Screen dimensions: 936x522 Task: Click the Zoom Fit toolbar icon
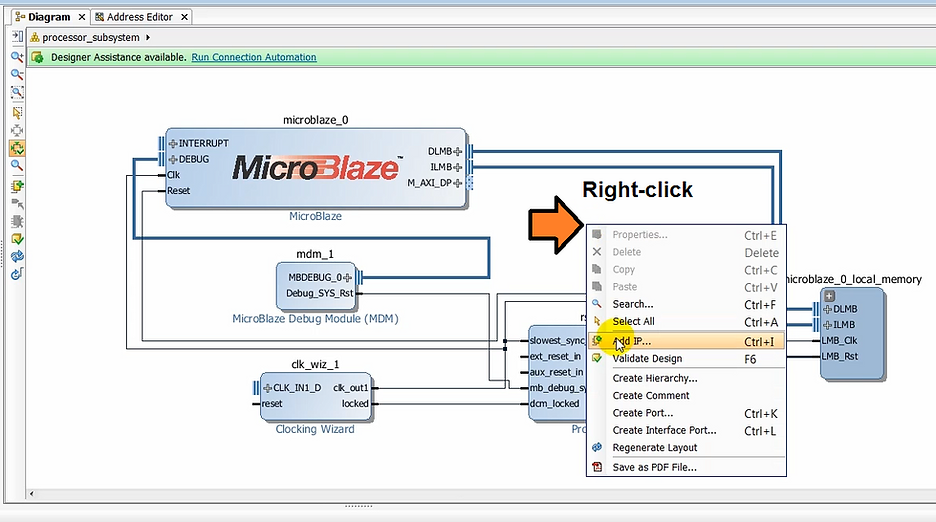(x=17, y=93)
